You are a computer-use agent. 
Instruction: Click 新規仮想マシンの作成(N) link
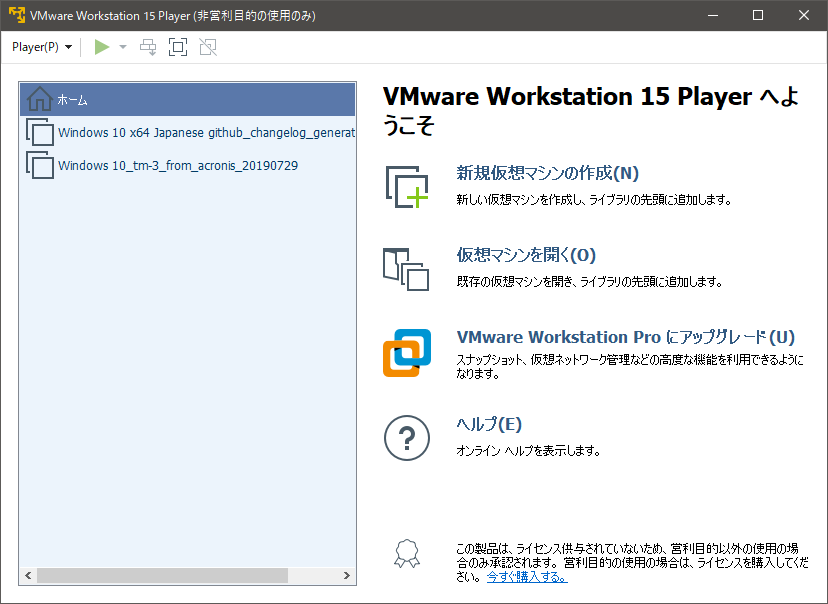tap(548, 173)
